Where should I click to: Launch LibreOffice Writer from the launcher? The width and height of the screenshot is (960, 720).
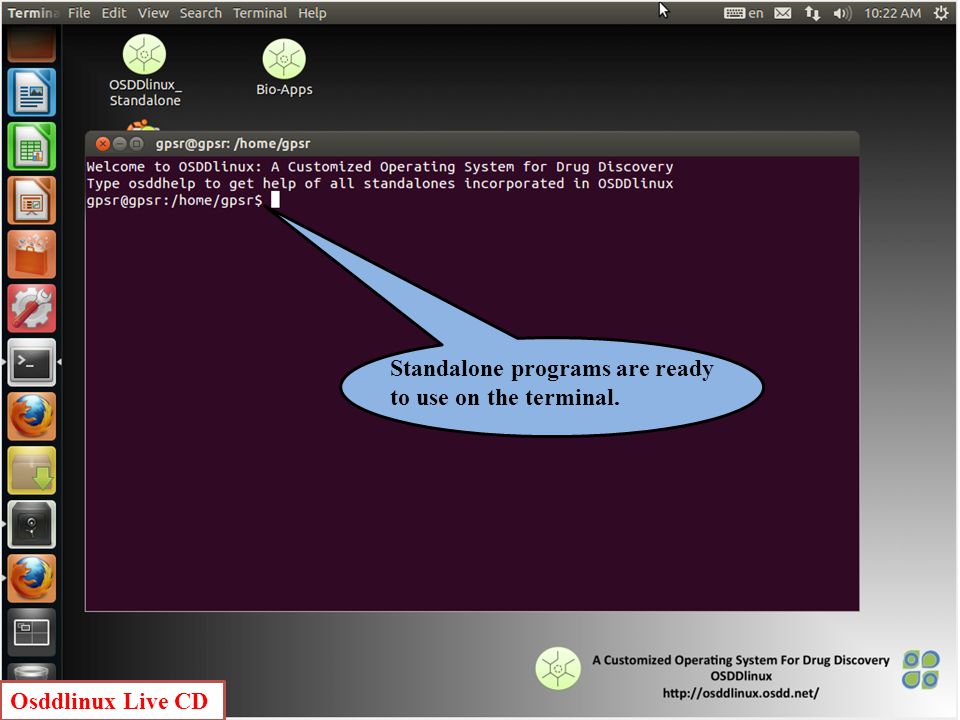[32, 92]
